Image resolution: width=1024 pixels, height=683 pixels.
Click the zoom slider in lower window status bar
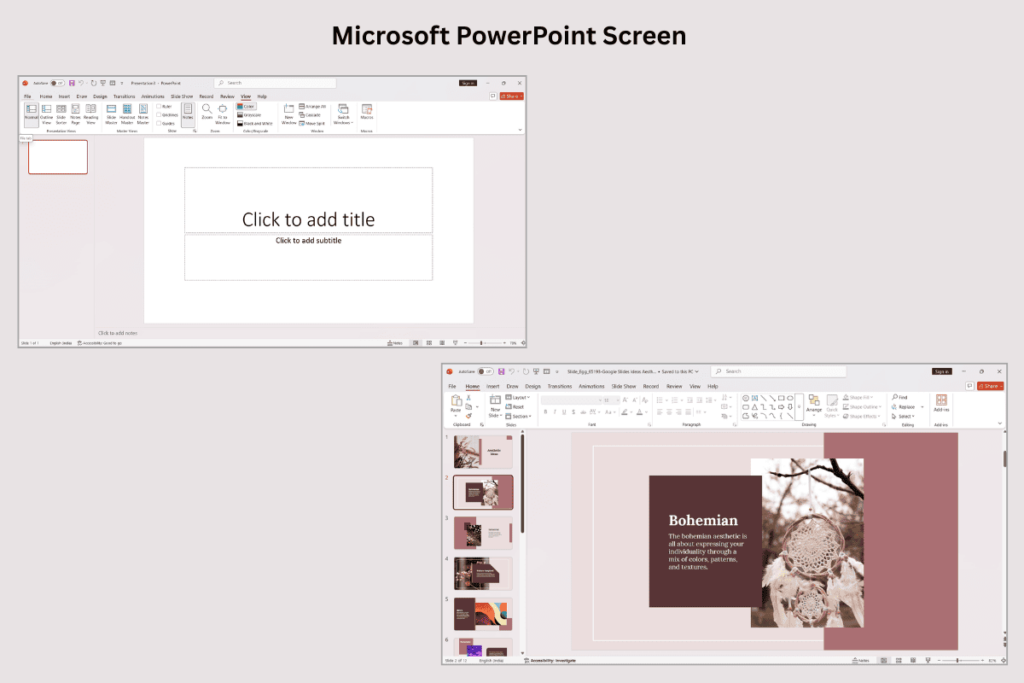point(960,661)
